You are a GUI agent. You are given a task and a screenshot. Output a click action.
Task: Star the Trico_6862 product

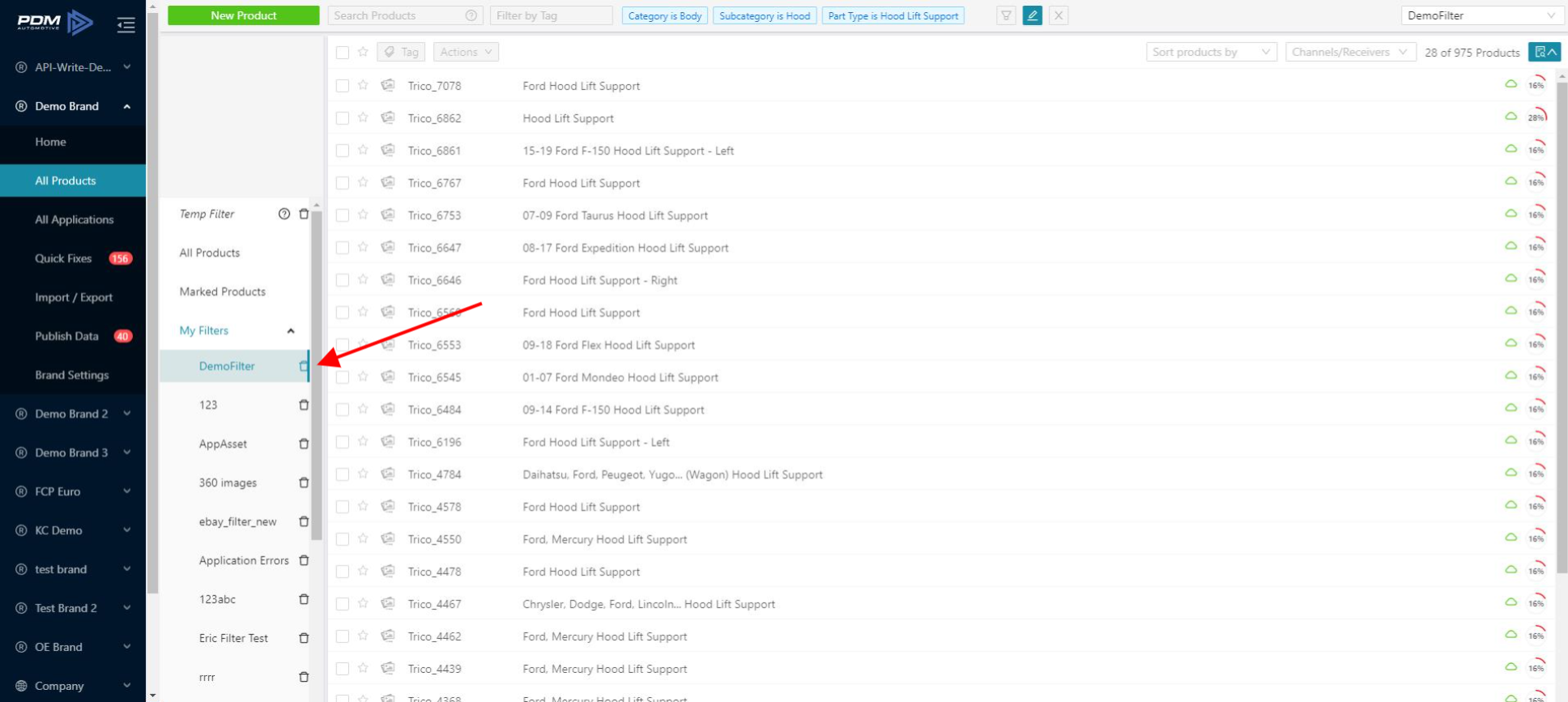point(363,117)
